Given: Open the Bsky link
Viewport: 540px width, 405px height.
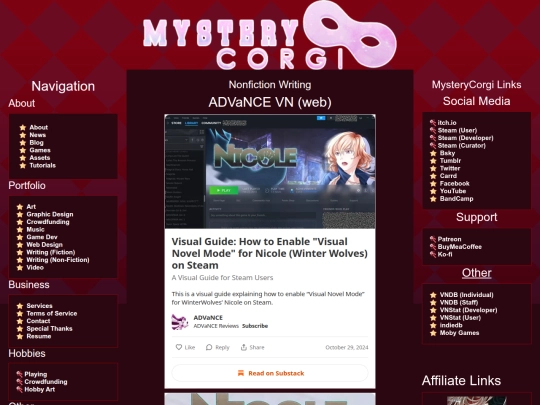Looking at the screenshot, I should pos(447,153).
